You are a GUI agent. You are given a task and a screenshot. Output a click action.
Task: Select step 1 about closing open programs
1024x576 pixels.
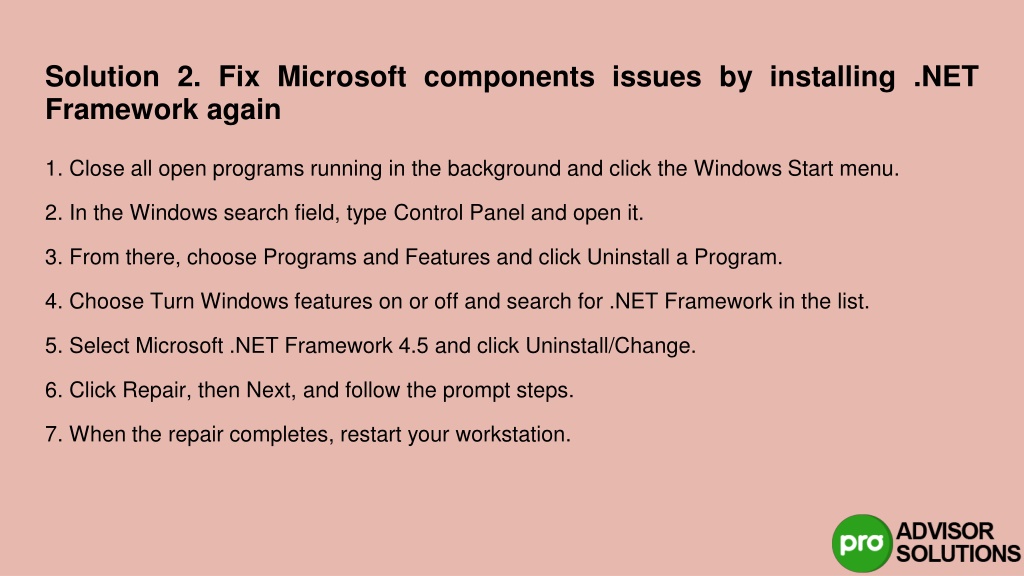[472, 168]
